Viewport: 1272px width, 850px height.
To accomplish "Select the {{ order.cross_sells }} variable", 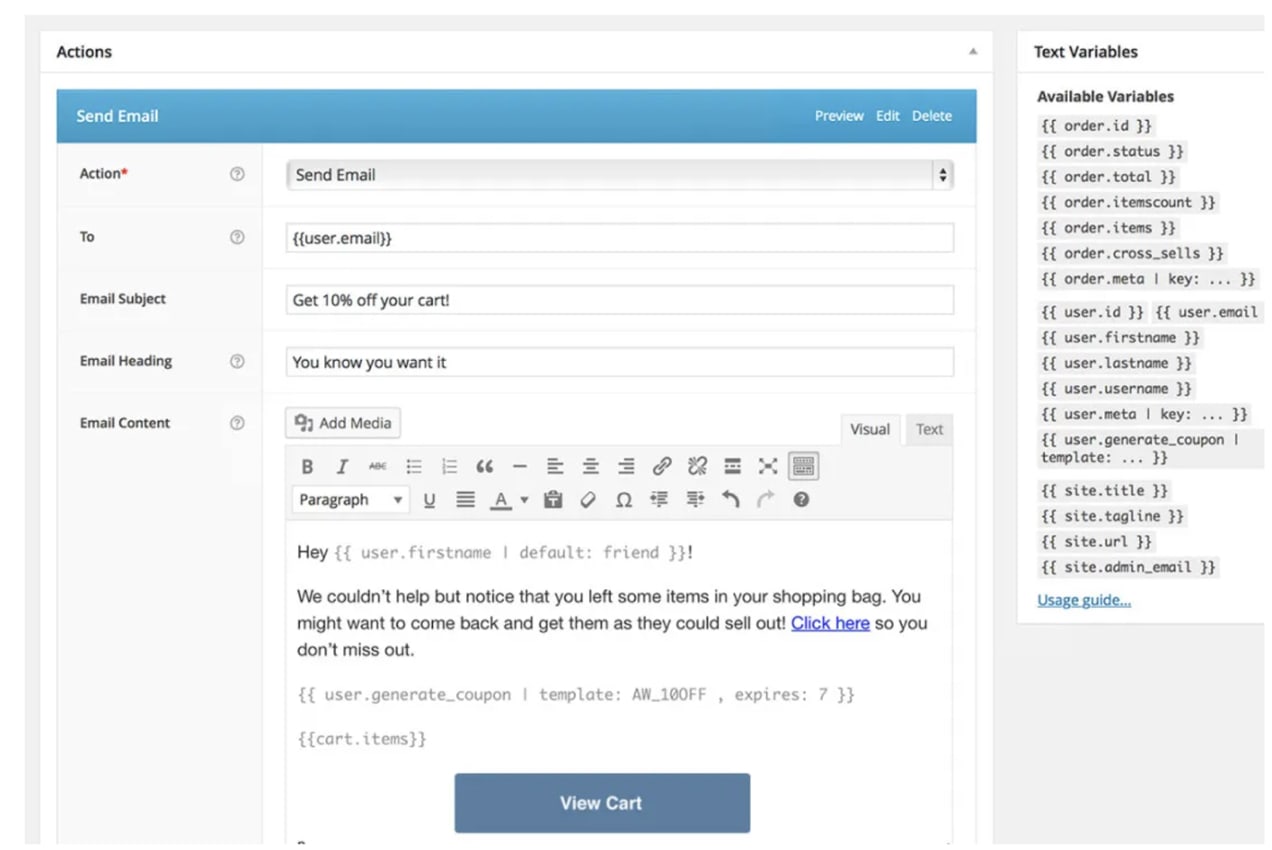I will 1133,254.
